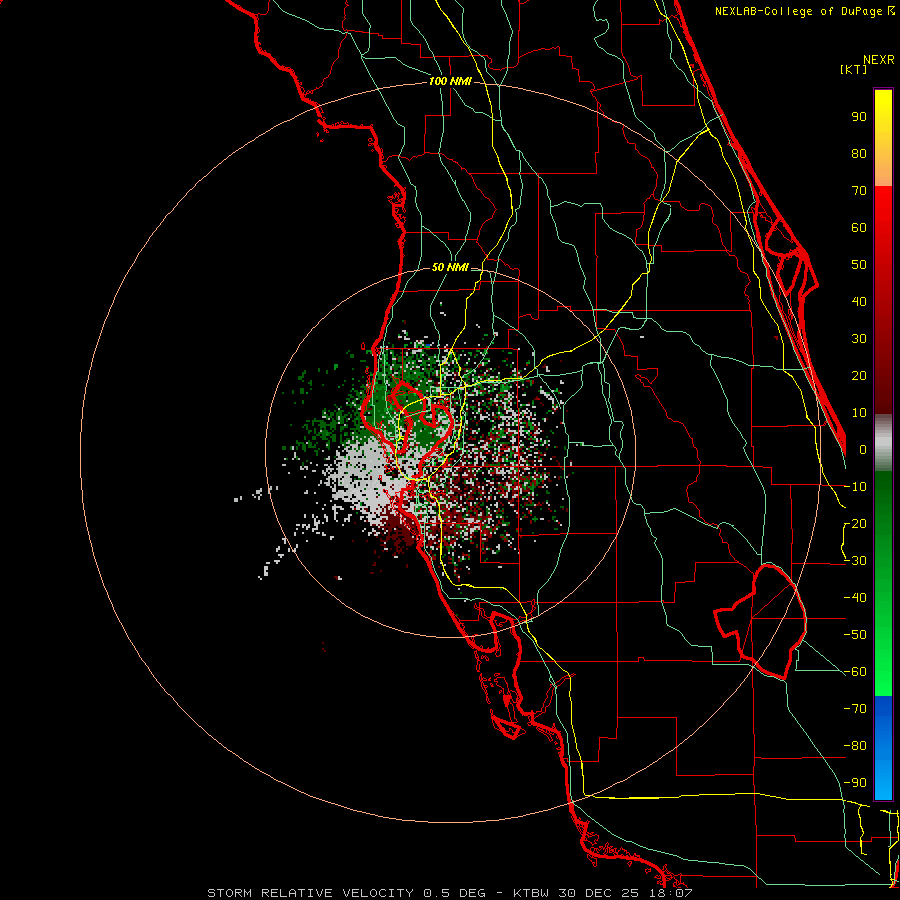Click the -90 scale value
This screenshot has width=900, height=900.
tap(855, 783)
